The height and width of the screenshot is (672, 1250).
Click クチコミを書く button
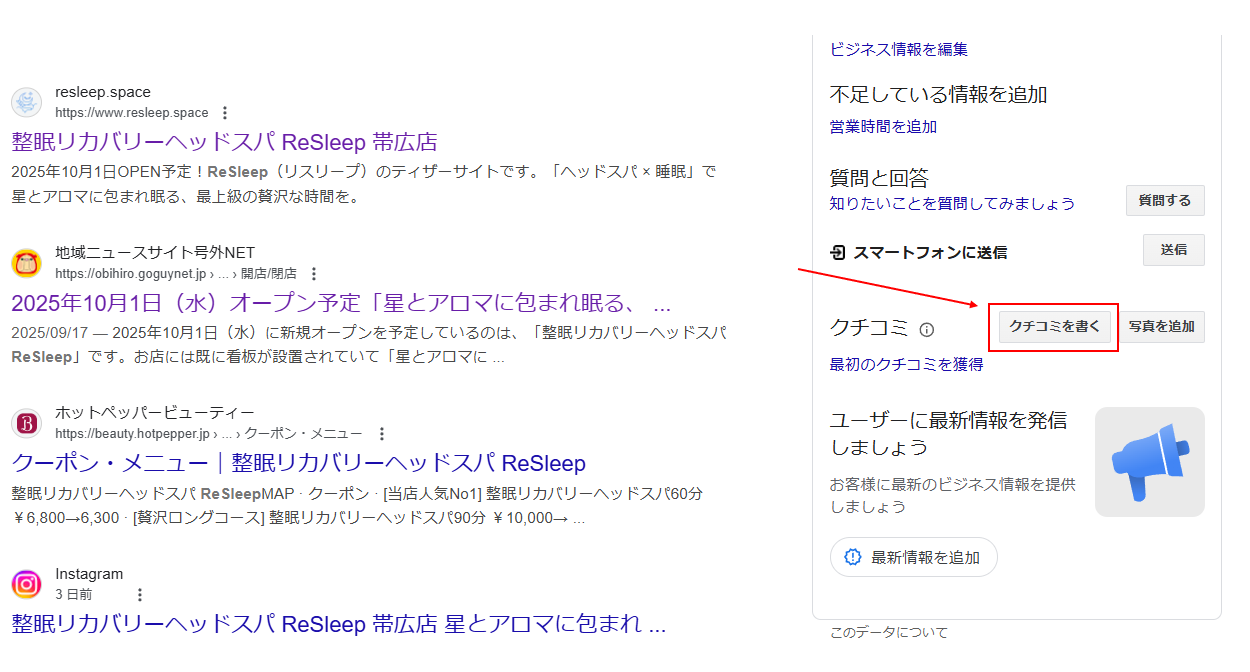coord(1054,327)
